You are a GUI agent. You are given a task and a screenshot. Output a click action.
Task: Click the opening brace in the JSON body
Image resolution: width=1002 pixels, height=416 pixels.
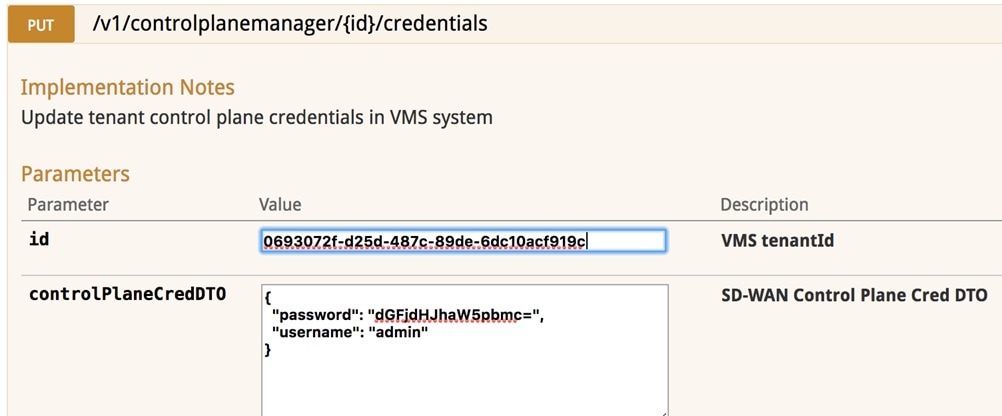click(267, 298)
